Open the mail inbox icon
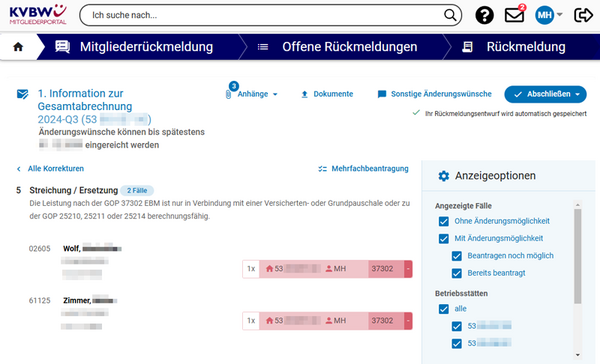Image resolution: width=600 pixels, height=364 pixels. click(x=514, y=15)
